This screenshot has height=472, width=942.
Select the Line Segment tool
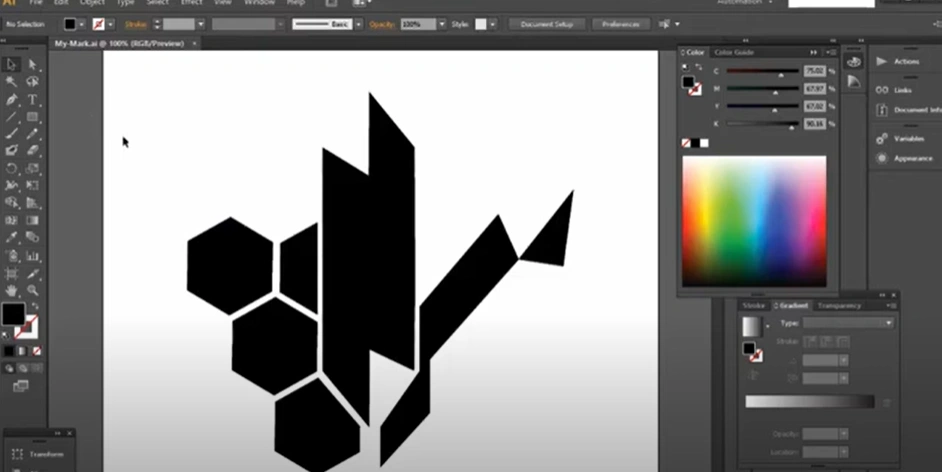point(11,117)
